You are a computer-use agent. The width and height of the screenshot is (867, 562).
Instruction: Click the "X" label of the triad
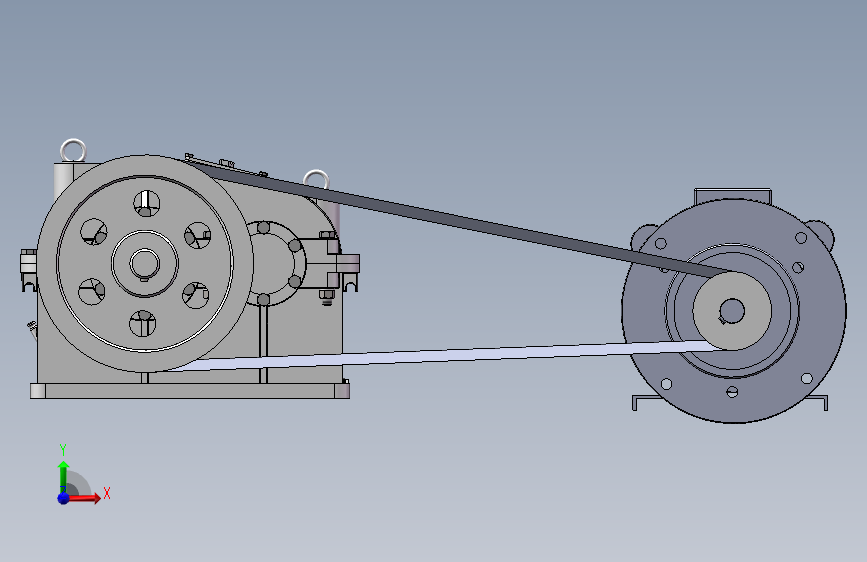click(107, 493)
